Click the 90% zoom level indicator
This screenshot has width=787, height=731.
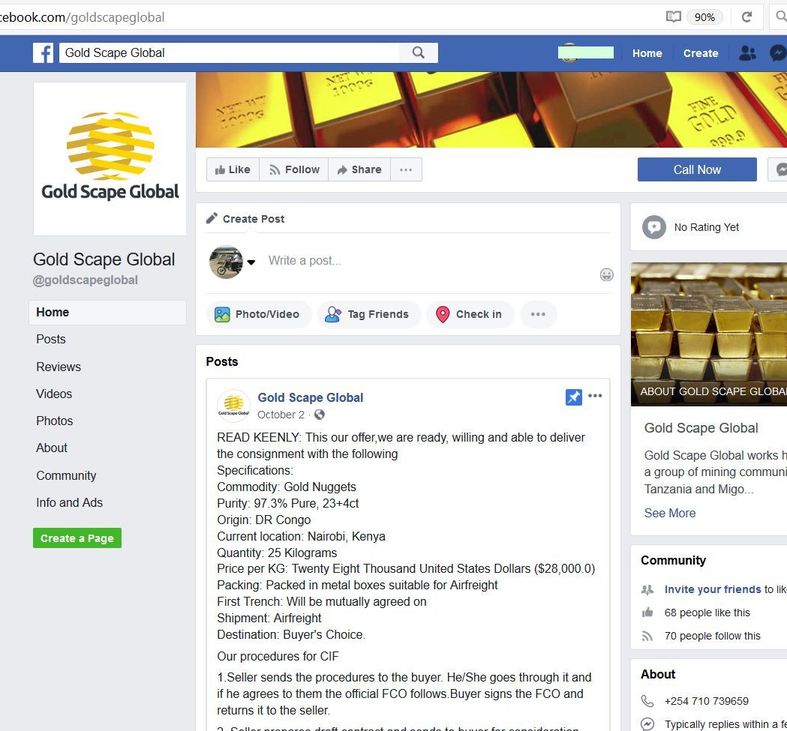(x=704, y=17)
